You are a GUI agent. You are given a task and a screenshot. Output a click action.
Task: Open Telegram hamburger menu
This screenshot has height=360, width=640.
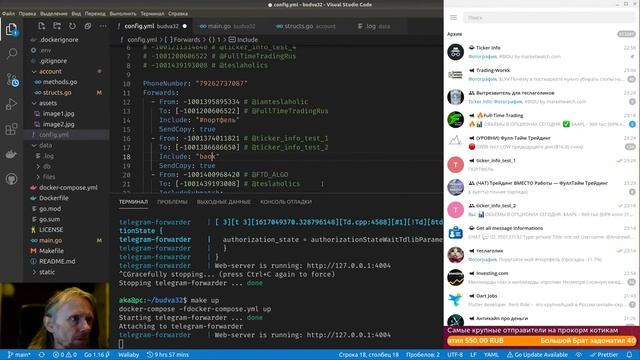(x=453, y=18)
